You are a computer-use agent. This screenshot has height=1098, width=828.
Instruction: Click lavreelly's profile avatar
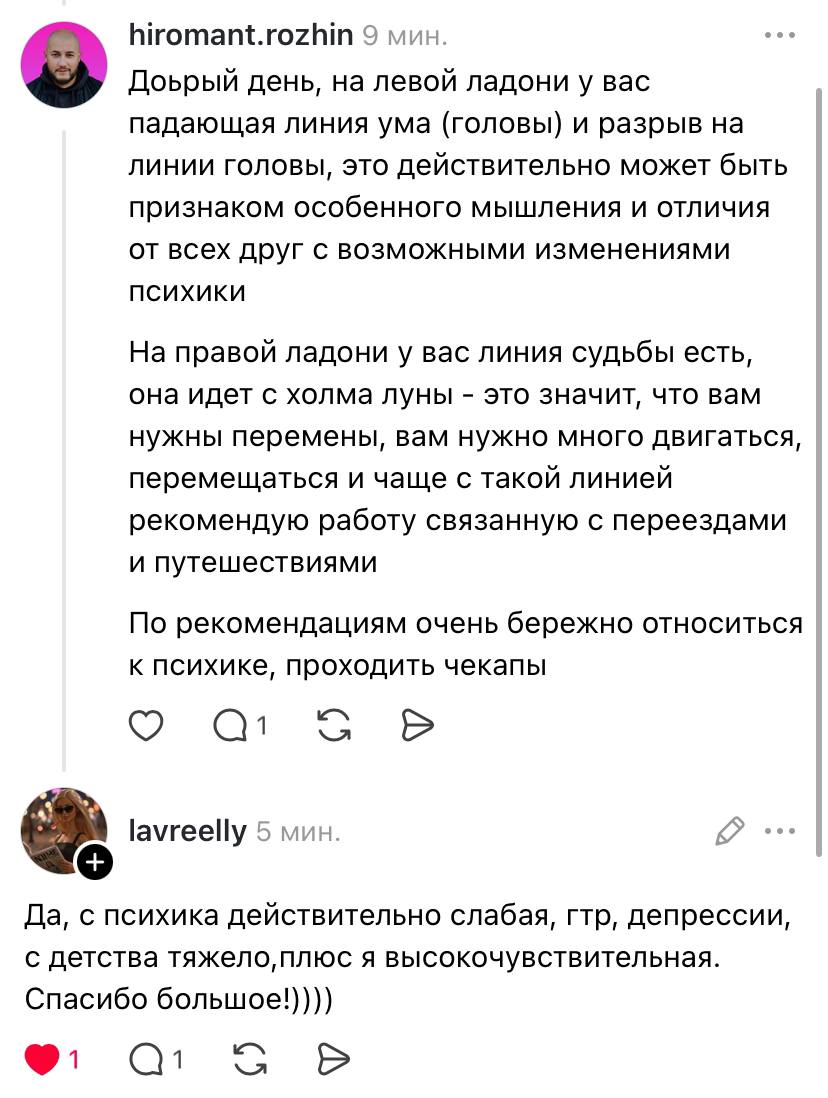click(62, 830)
